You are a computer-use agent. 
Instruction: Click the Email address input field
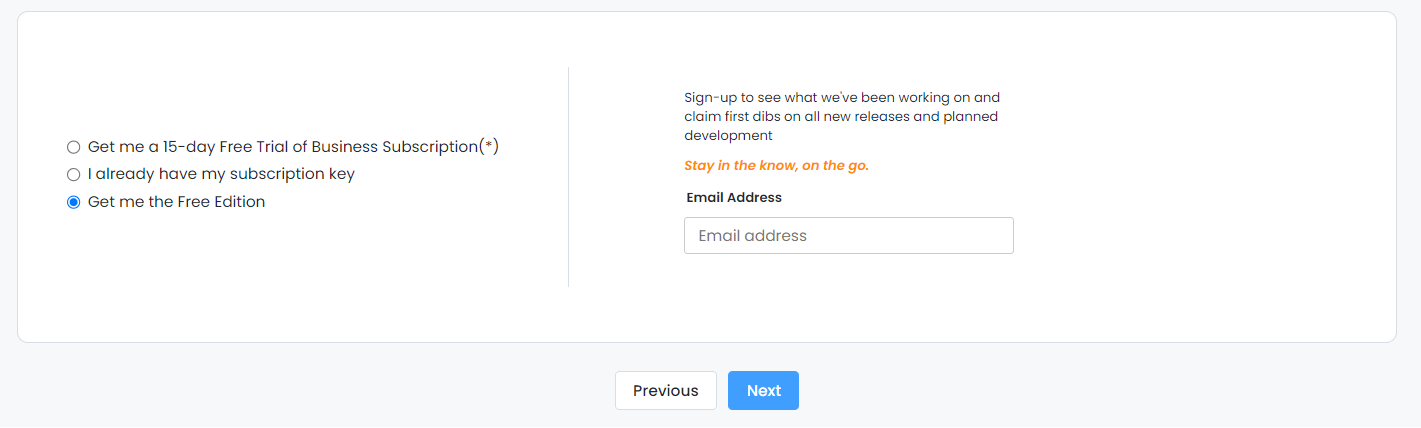point(848,236)
